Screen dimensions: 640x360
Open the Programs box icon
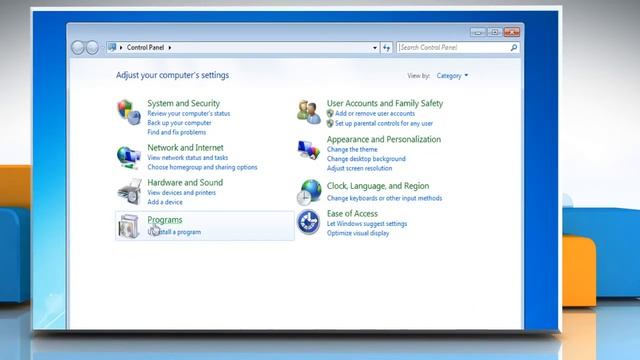[129, 226]
